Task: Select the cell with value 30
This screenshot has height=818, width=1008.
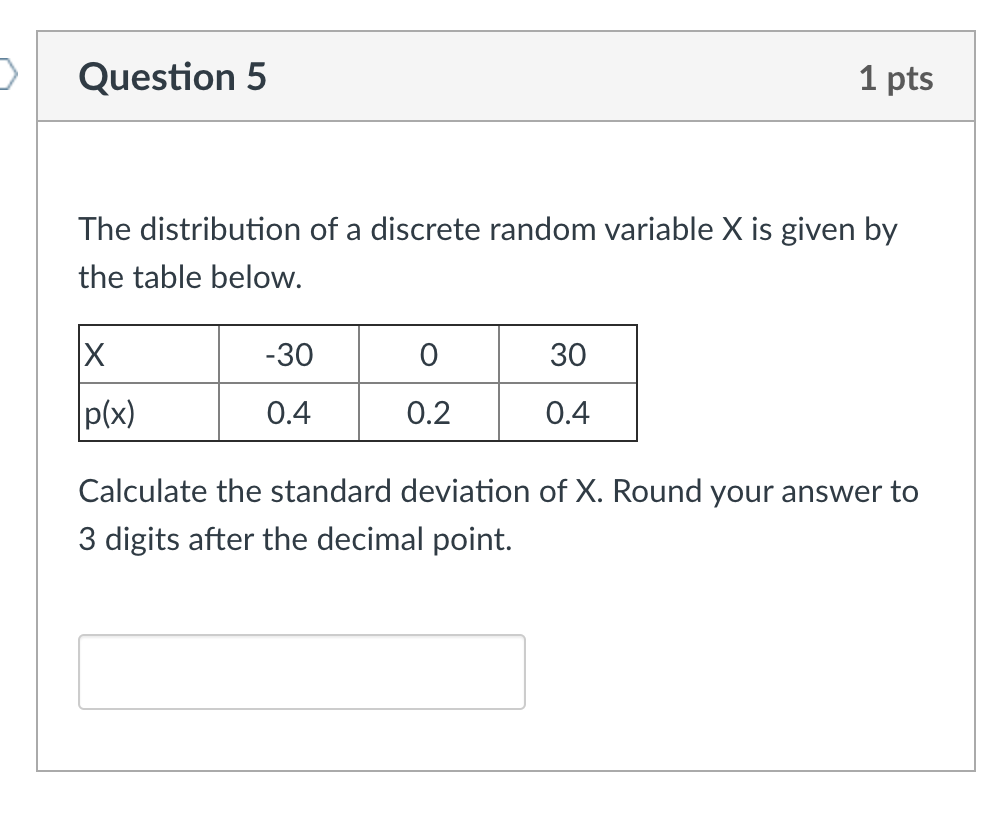Action: (x=567, y=354)
